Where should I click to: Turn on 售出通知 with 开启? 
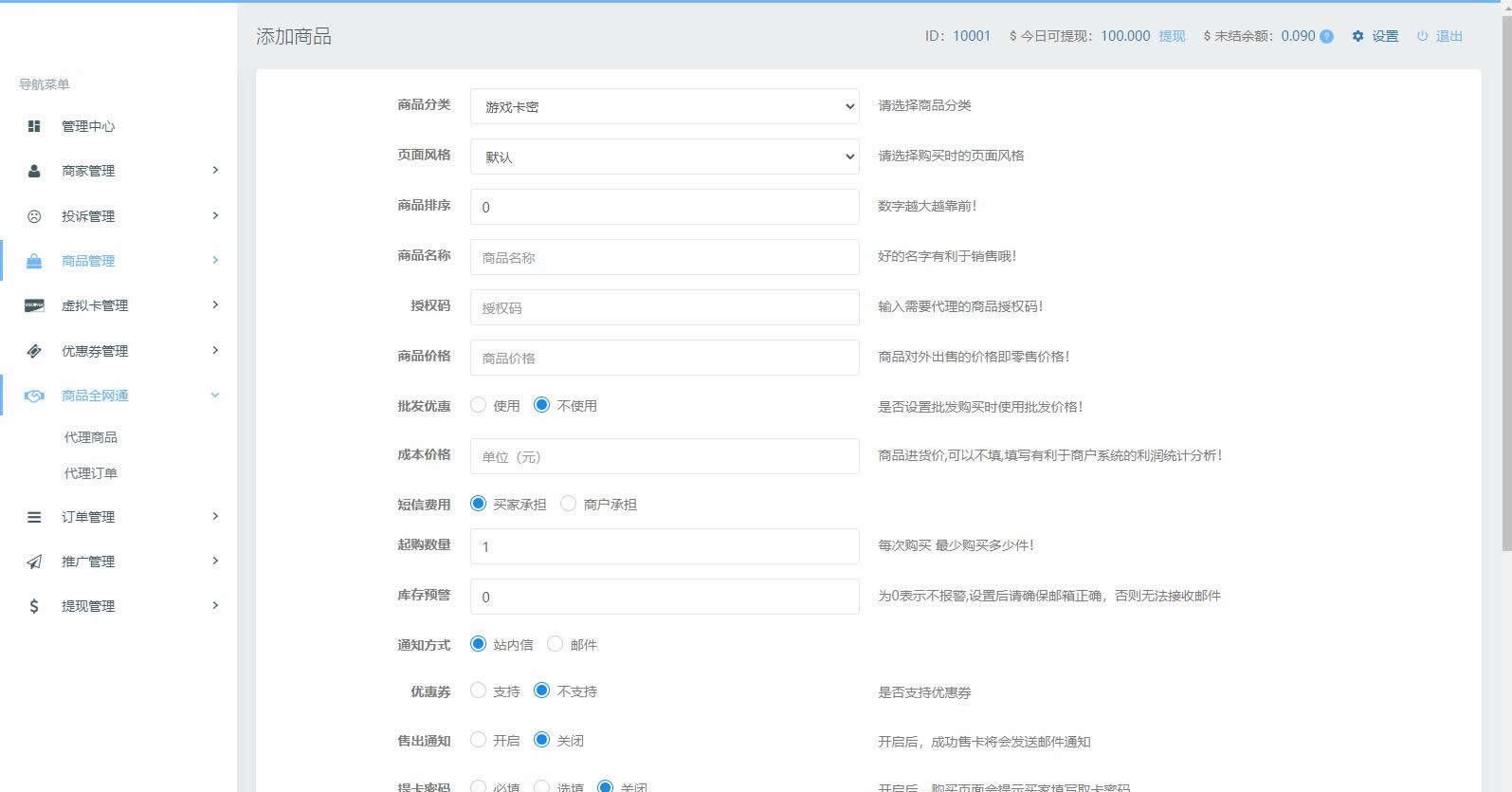(478, 740)
